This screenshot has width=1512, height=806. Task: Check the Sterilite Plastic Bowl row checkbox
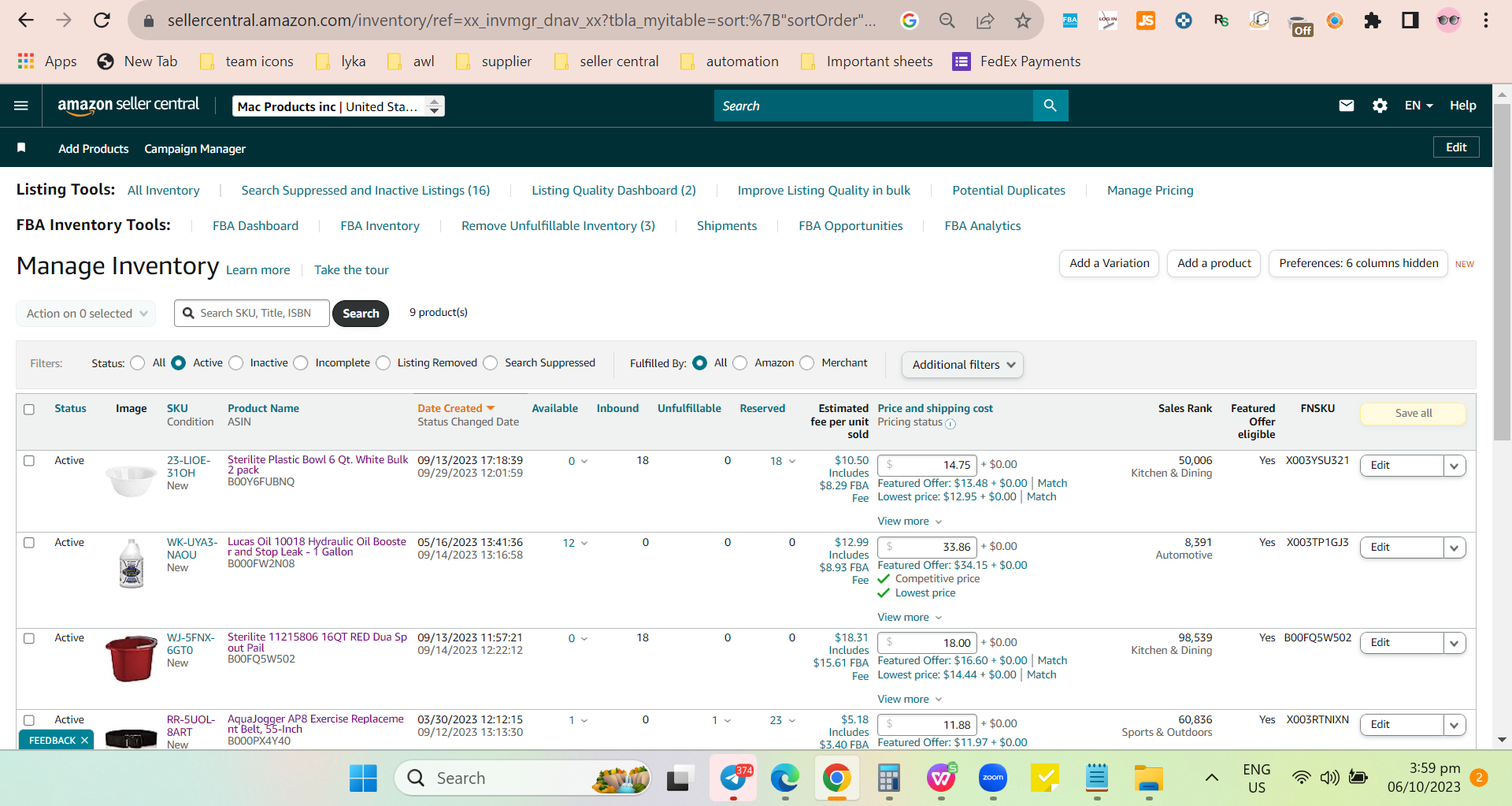[x=29, y=461]
